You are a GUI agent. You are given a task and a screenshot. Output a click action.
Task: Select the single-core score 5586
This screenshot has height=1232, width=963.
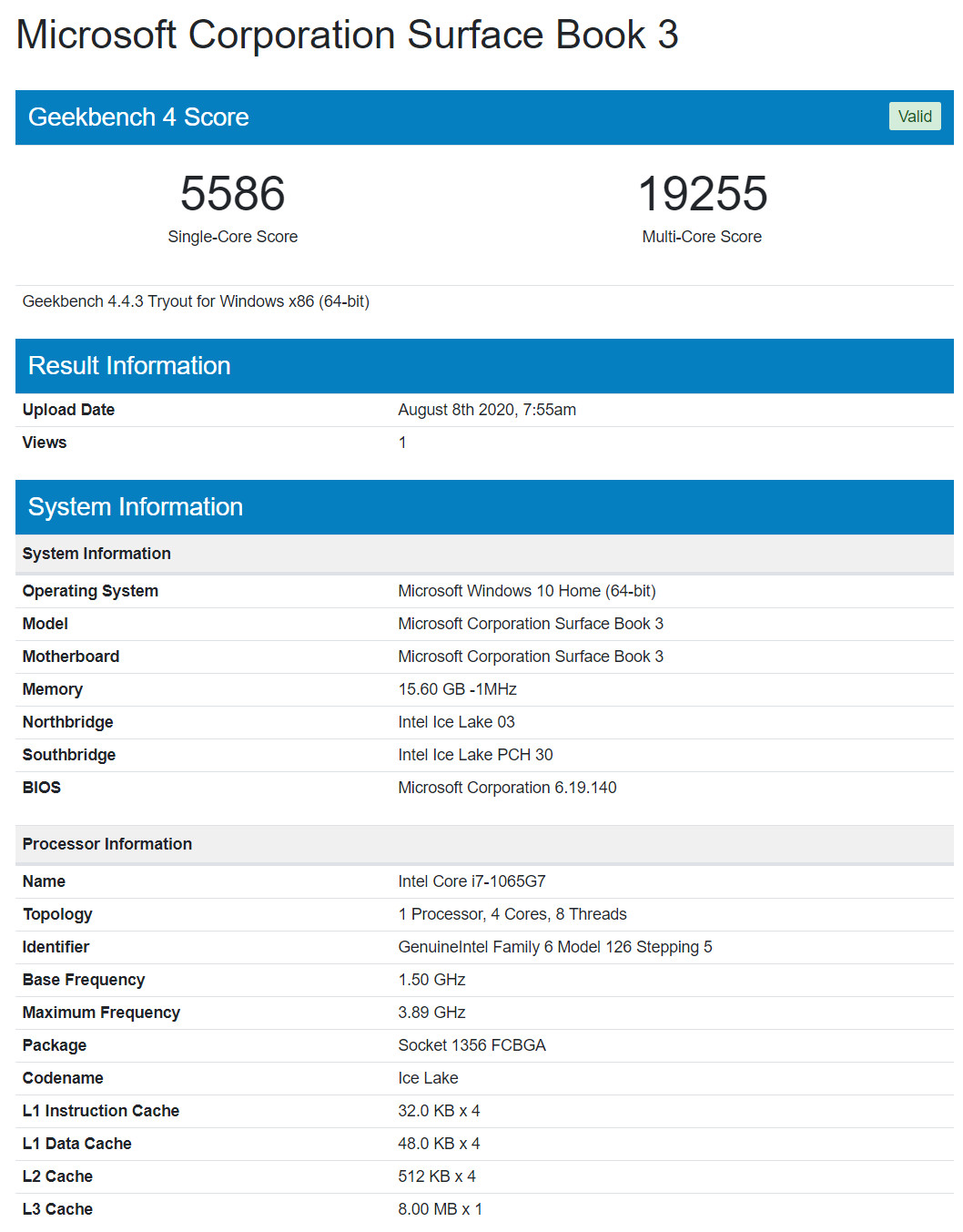(233, 194)
